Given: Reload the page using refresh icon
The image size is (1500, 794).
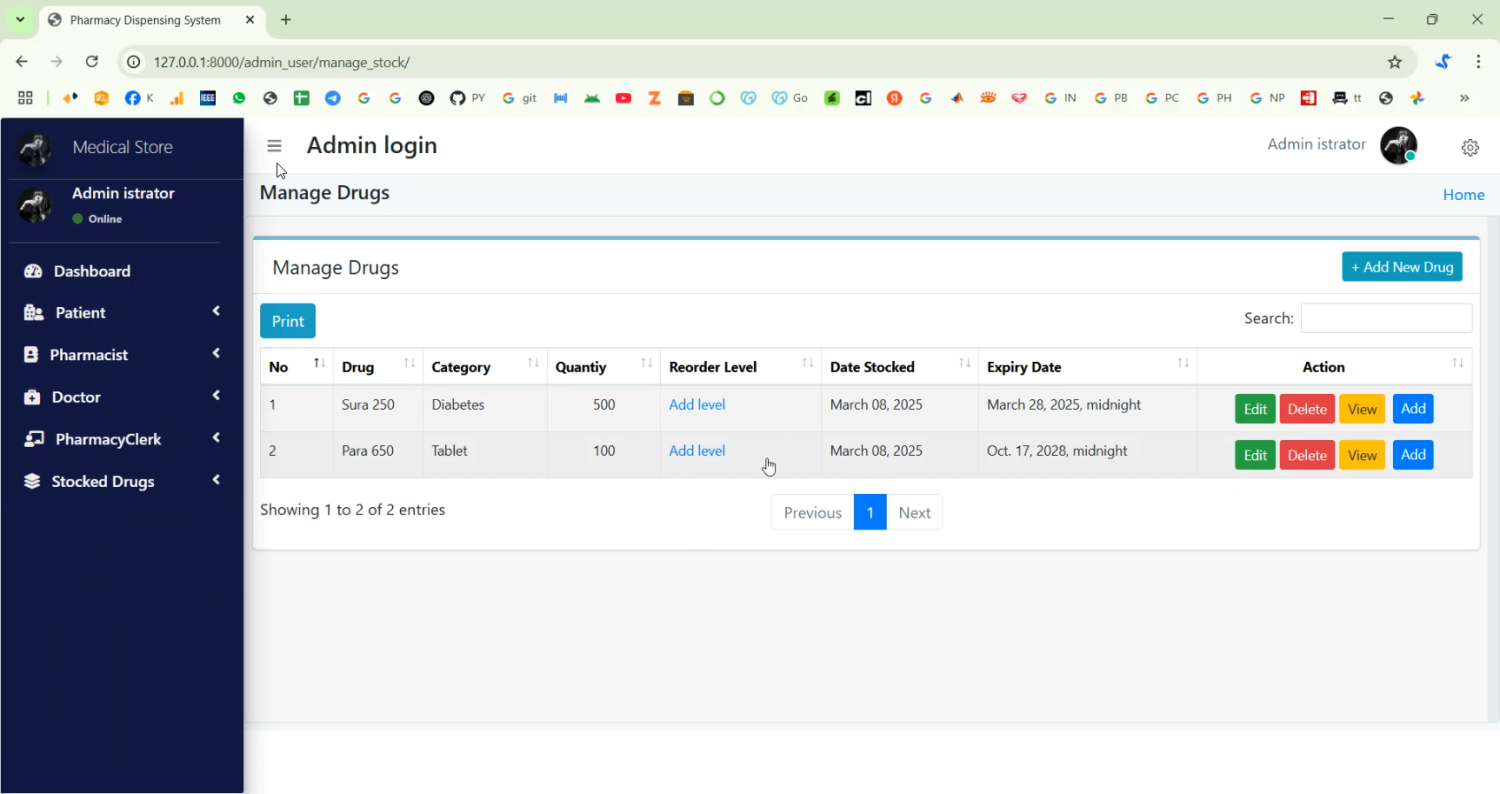Looking at the screenshot, I should pos(92,62).
